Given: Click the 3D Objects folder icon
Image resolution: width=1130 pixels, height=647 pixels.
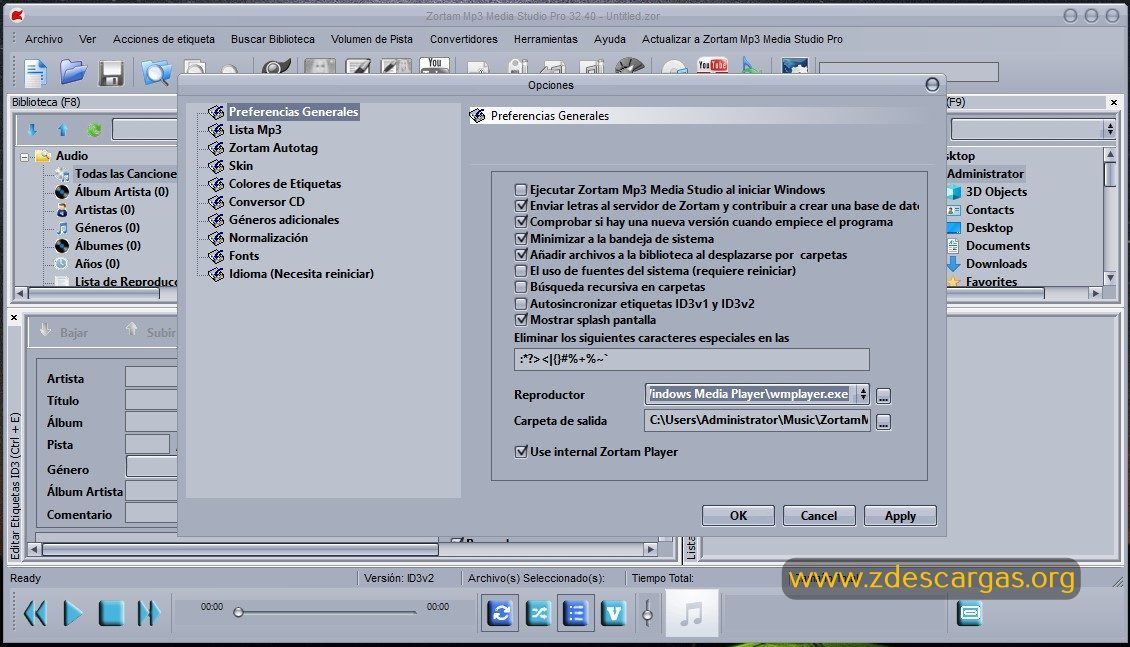Looking at the screenshot, I should point(953,192).
